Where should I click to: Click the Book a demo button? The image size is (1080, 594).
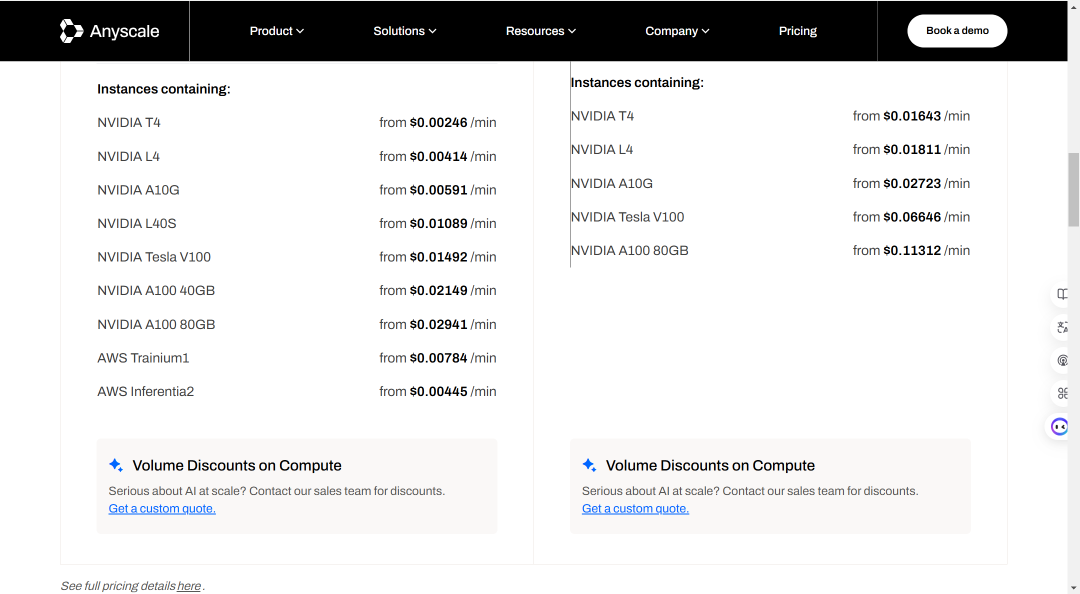pyautogui.click(x=957, y=31)
